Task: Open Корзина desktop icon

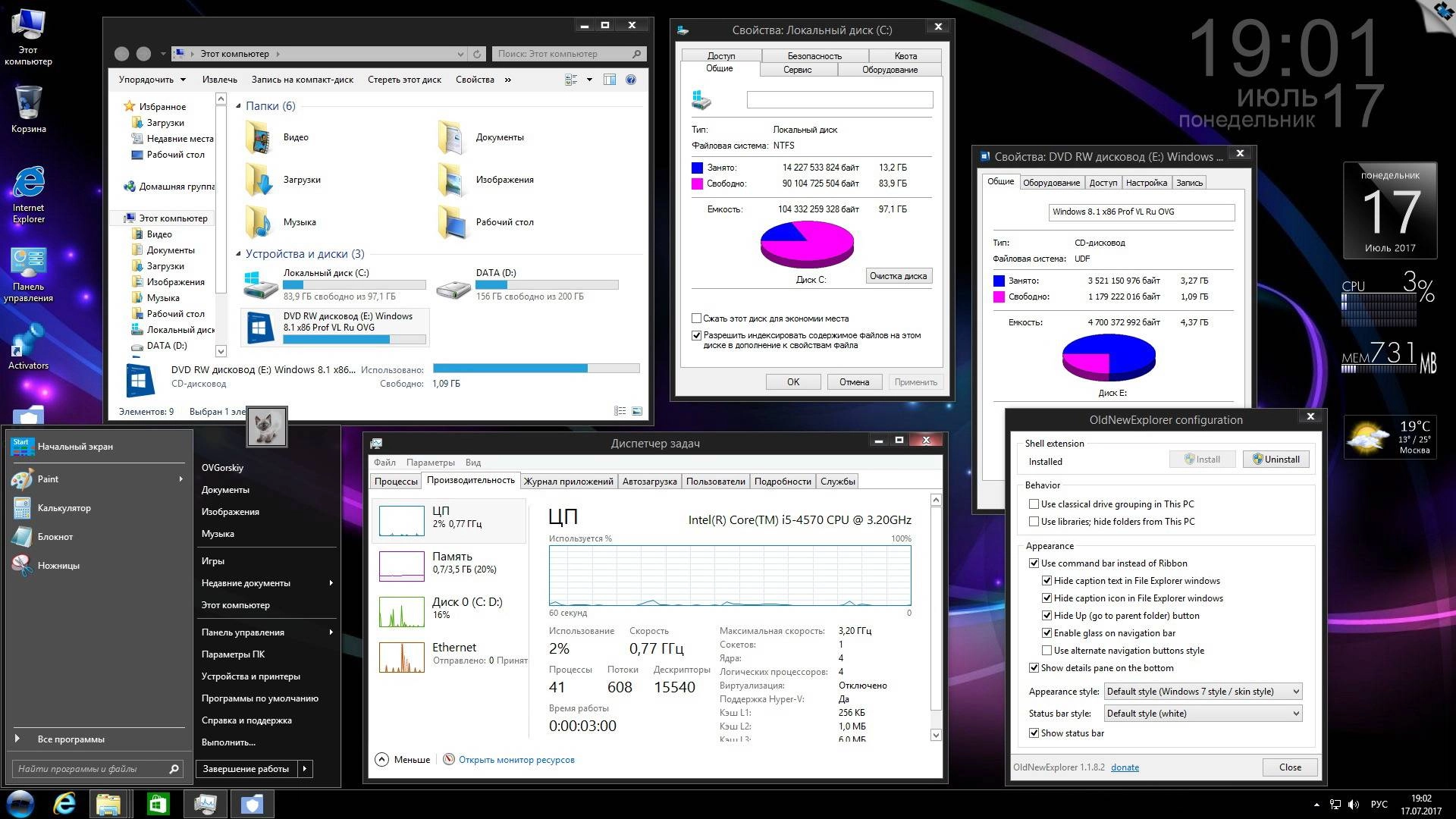Action: pos(28,109)
